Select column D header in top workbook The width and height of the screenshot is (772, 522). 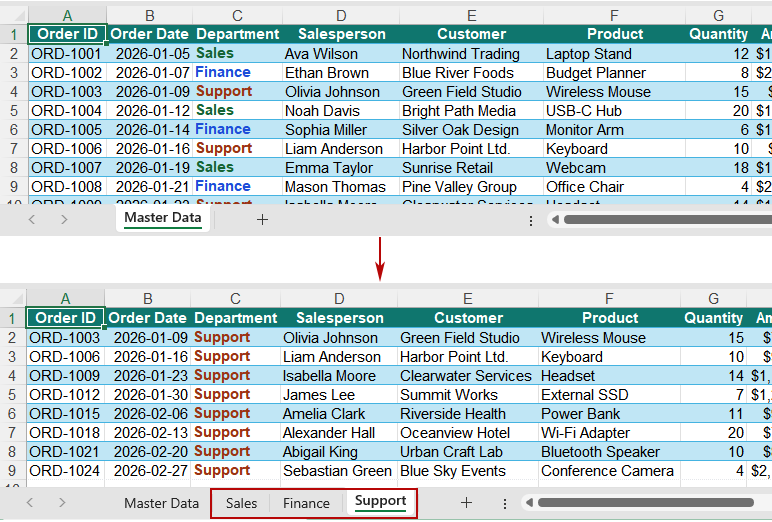(341, 16)
